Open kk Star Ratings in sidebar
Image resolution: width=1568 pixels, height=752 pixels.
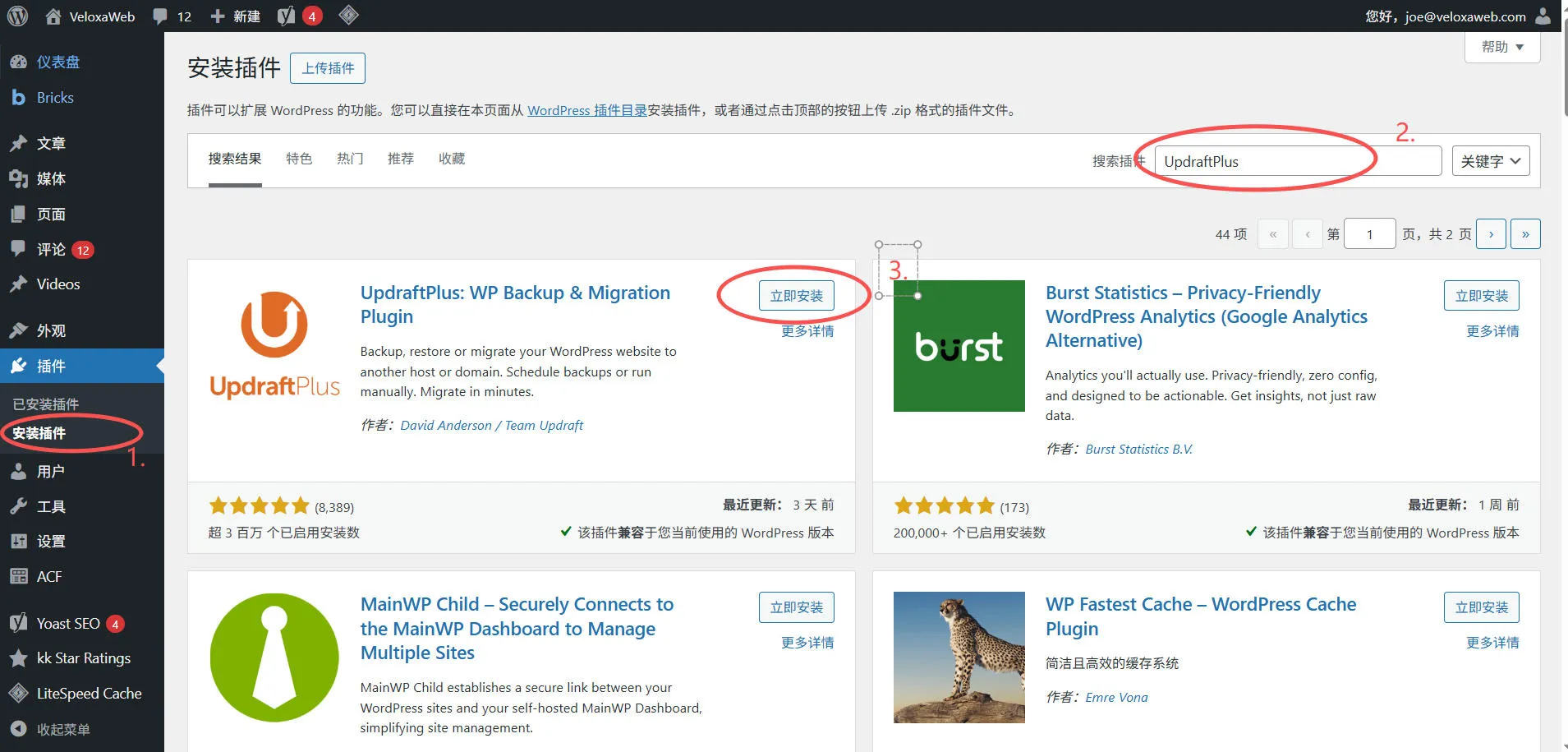pyautogui.click(x=83, y=658)
